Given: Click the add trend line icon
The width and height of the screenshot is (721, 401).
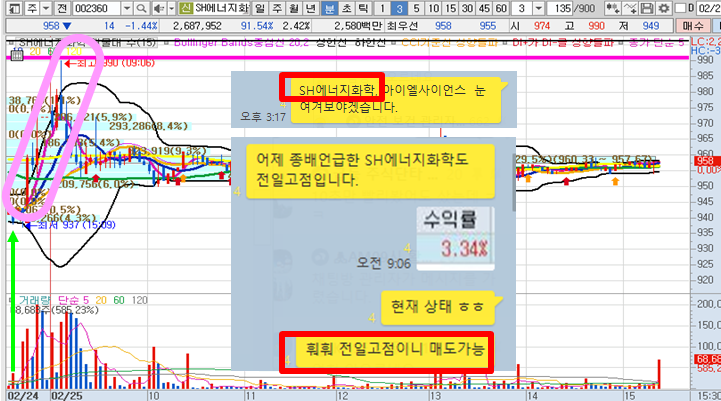Looking at the screenshot, I should tap(630, 8).
